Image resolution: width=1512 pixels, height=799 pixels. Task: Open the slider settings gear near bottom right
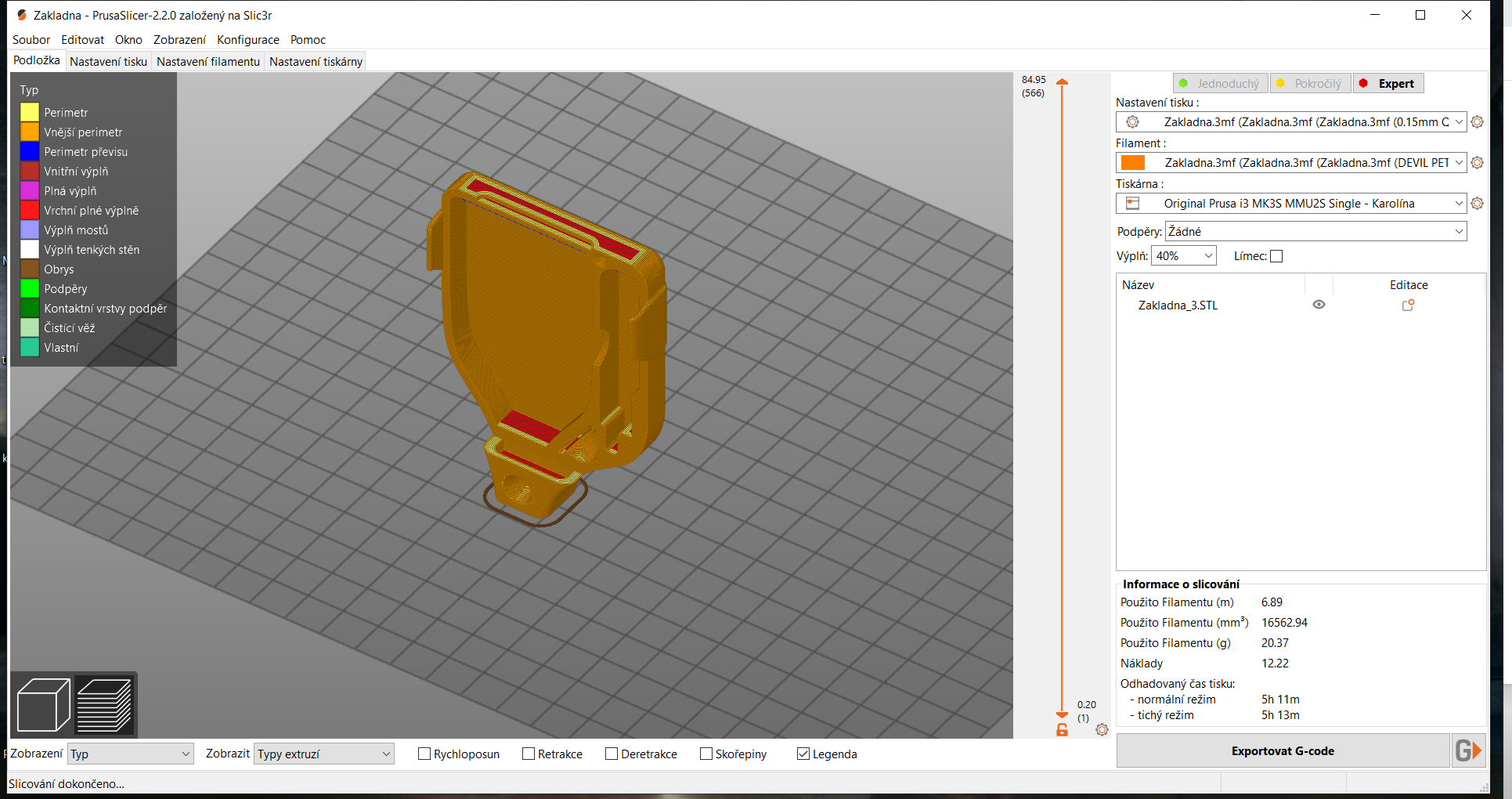(1102, 729)
